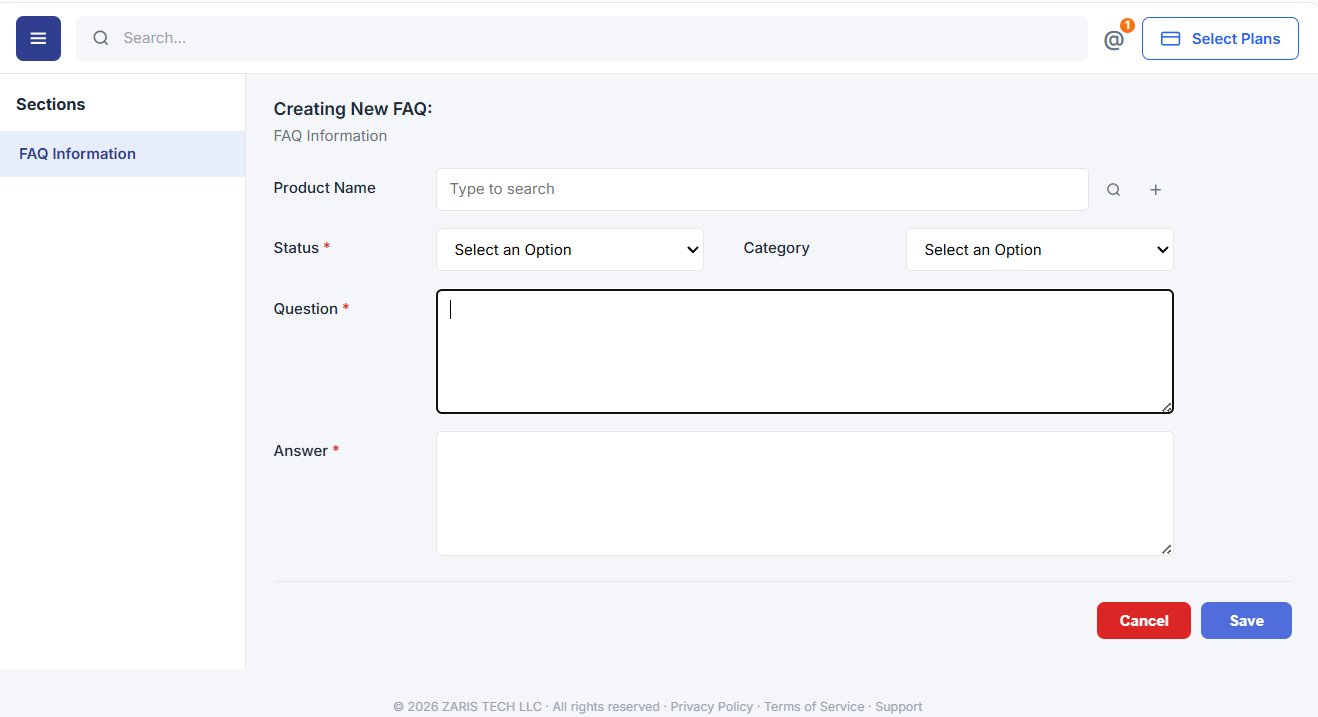This screenshot has height=717, width=1318.
Task: Open the @ mentions notification icon
Action: click(x=1114, y=40)
